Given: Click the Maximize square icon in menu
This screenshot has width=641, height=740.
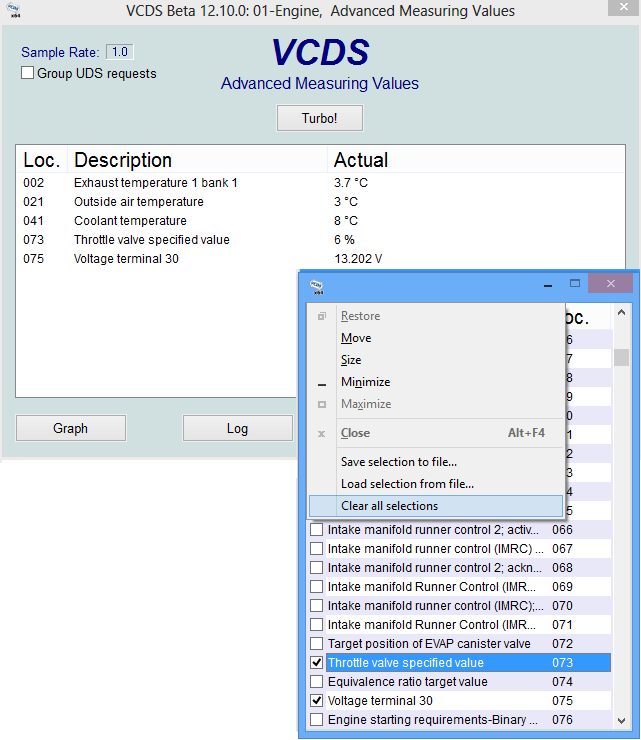Looking at the screenshot, I should point(322,404).
